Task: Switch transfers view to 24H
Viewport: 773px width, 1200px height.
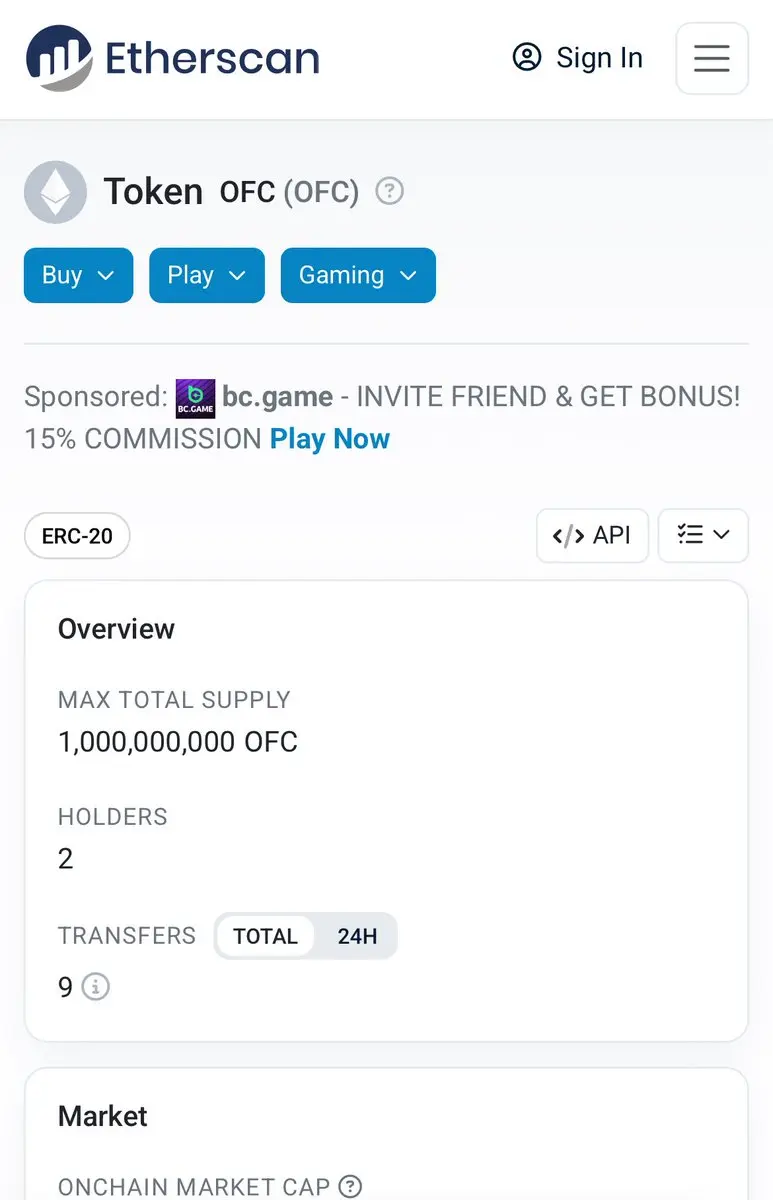Action: 357,936
